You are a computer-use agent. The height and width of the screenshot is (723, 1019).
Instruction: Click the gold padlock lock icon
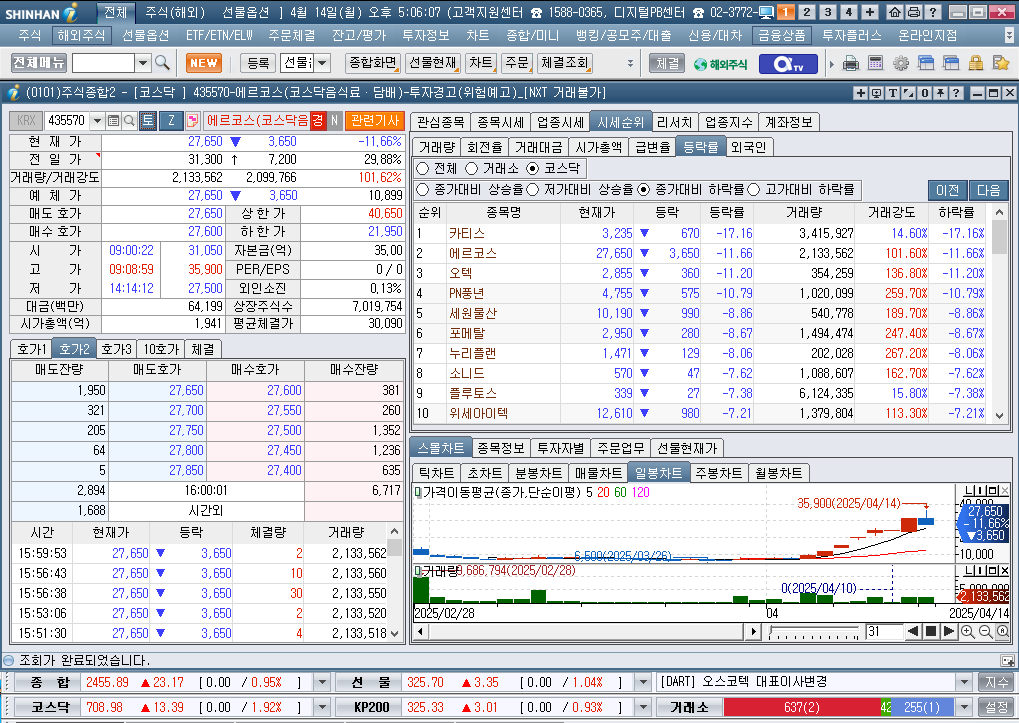[975, 63]
